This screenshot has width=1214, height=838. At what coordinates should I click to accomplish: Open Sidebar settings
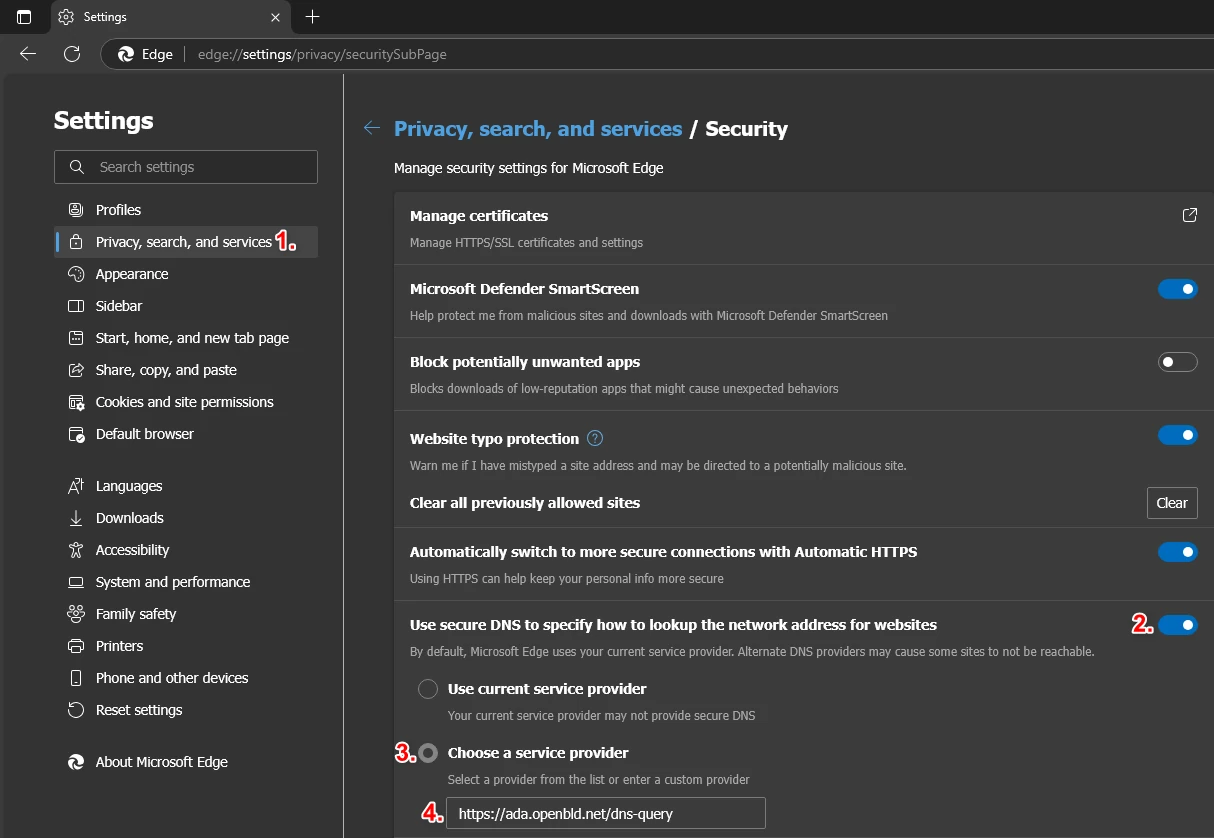186,306
